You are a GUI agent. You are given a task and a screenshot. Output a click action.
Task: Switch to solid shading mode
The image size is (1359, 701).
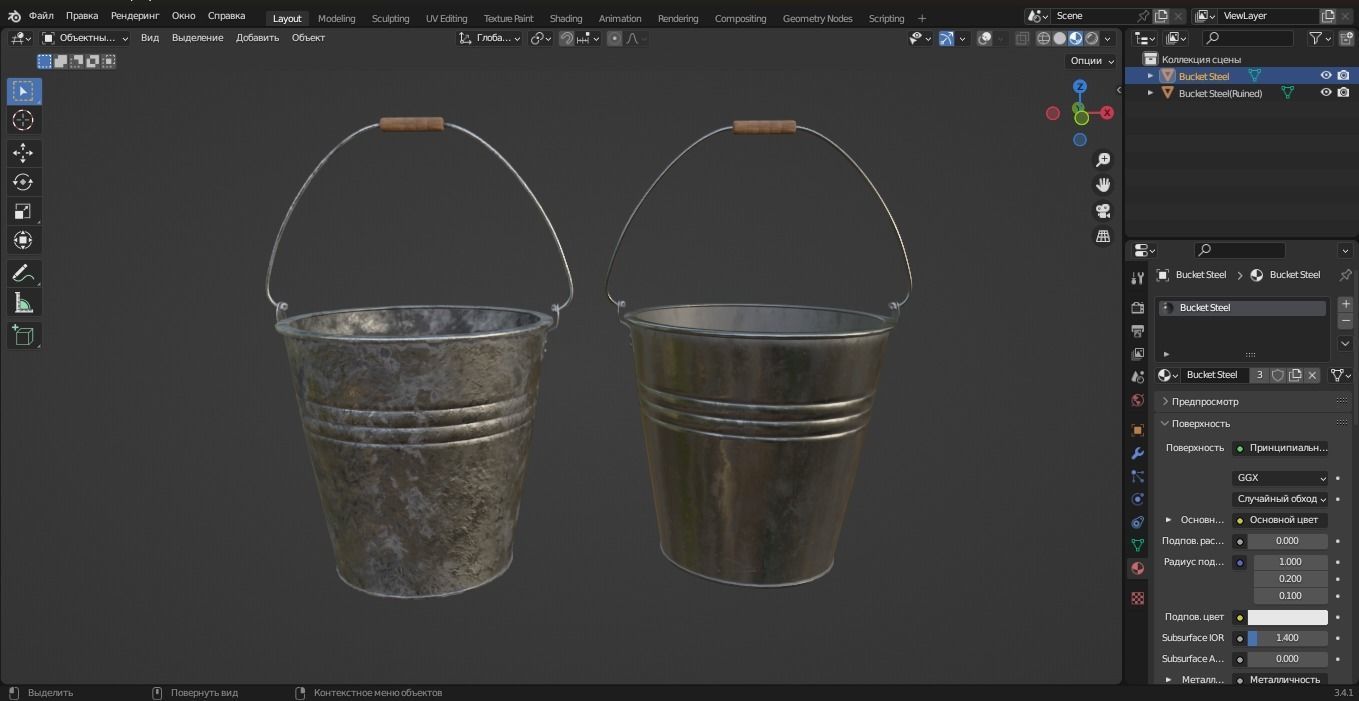1060,38
